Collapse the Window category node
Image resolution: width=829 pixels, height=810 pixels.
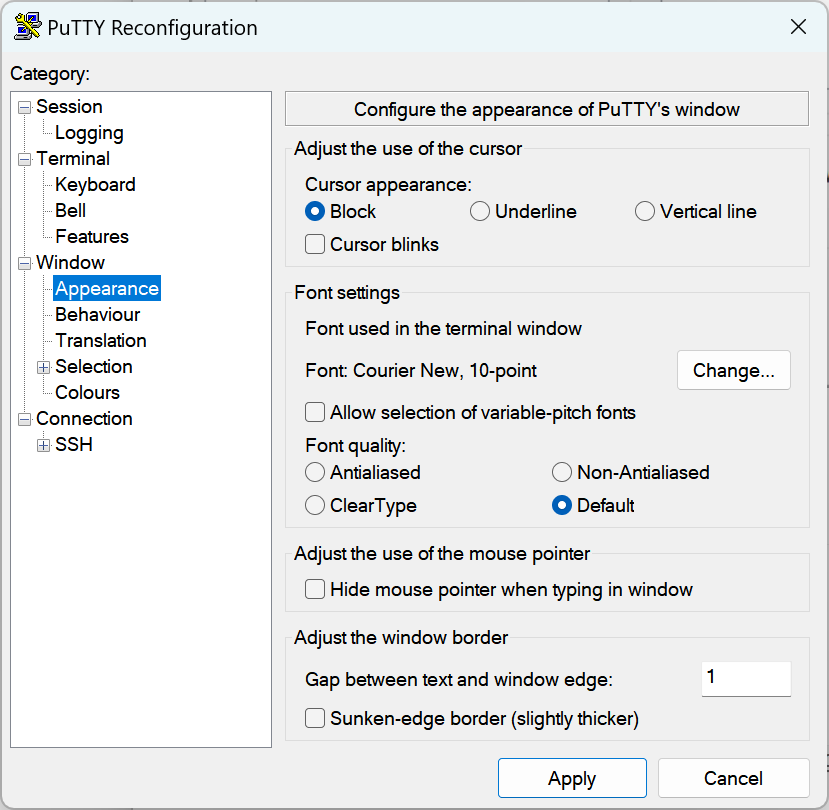coord(25,263)
